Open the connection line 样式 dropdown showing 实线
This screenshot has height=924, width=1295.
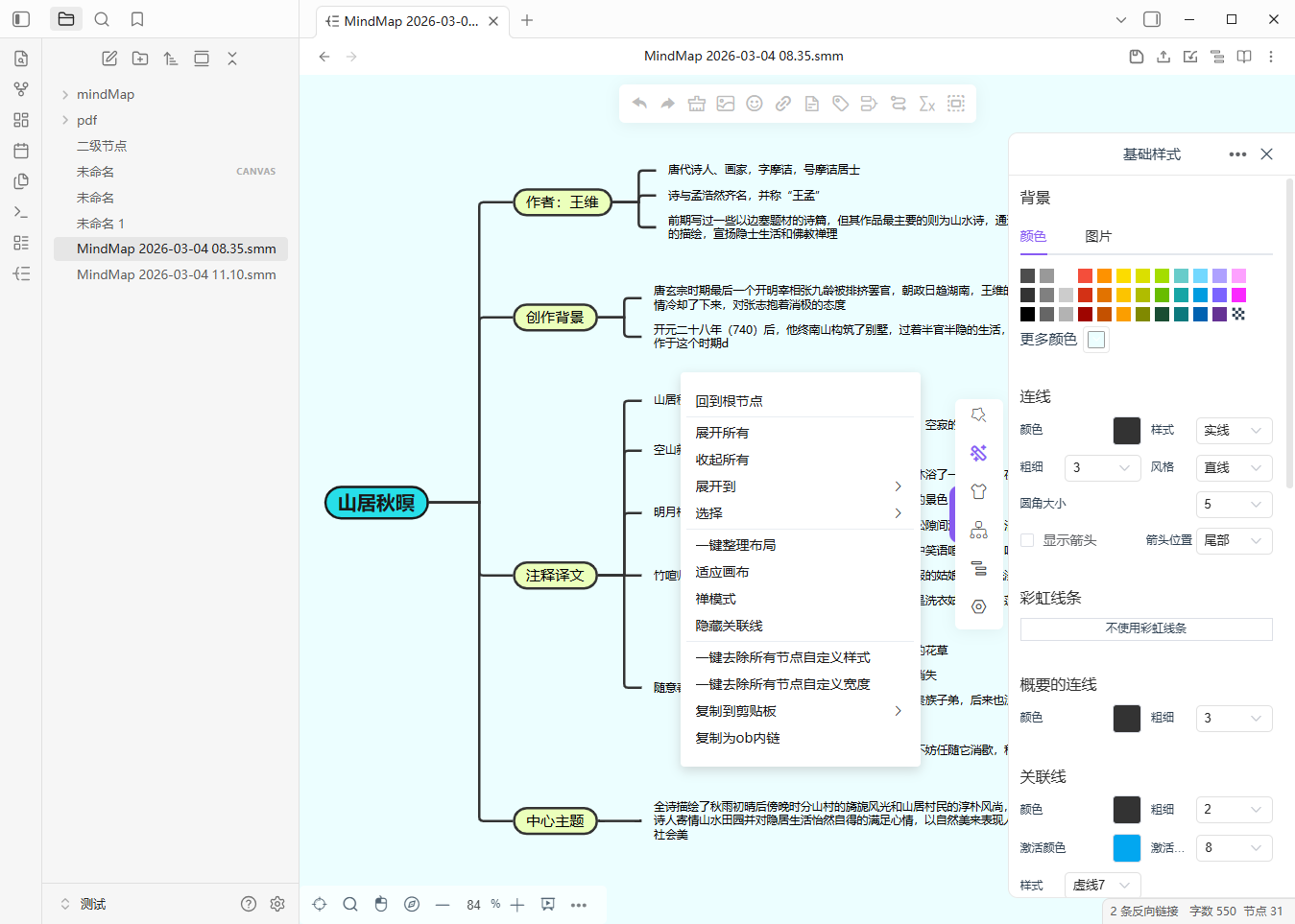pos(1234,431)
